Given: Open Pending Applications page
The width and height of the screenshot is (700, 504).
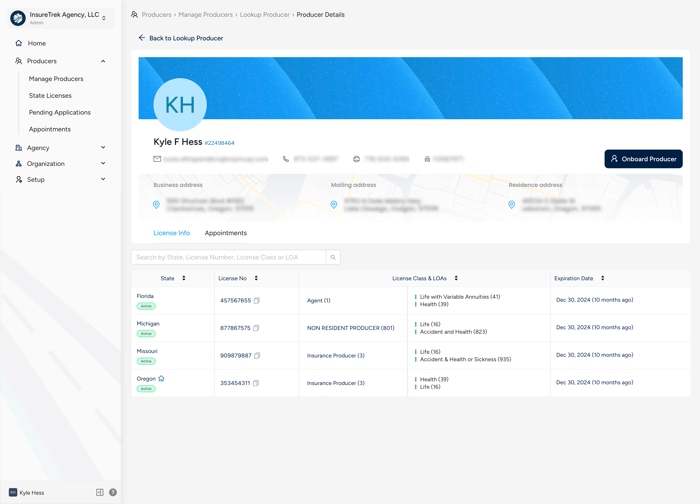Looking at the screenshot, I should click(x=59, y=112).
